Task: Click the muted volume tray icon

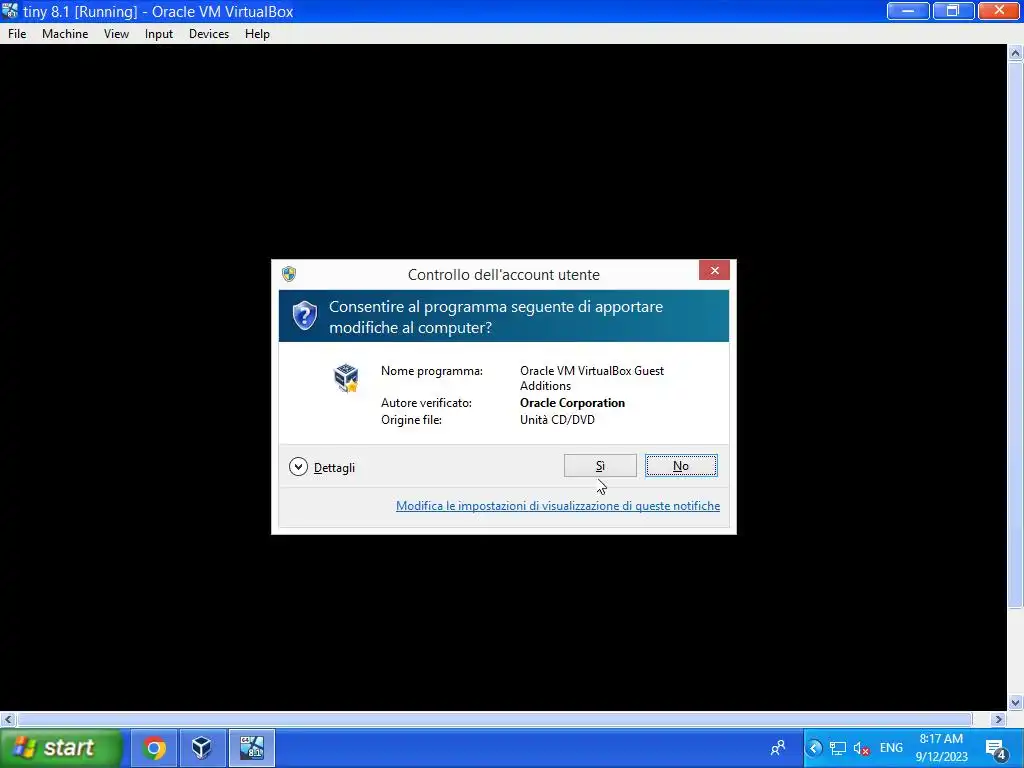Action: [861, 748]
